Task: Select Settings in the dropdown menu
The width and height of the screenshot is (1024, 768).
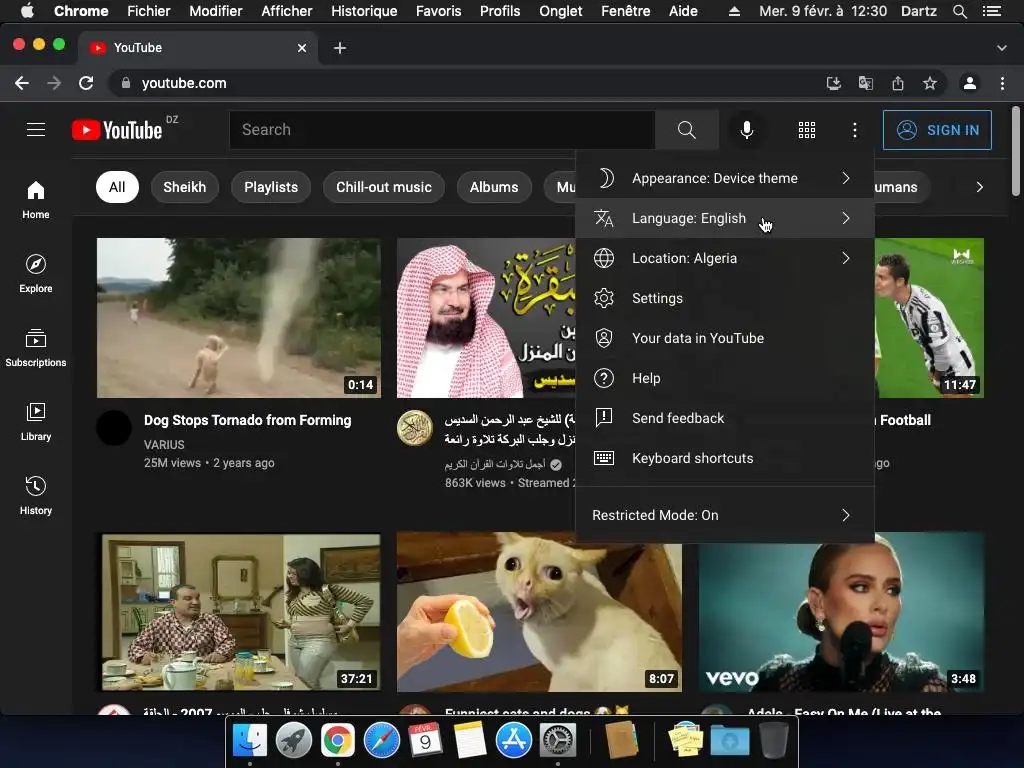Action: point(724,298)
